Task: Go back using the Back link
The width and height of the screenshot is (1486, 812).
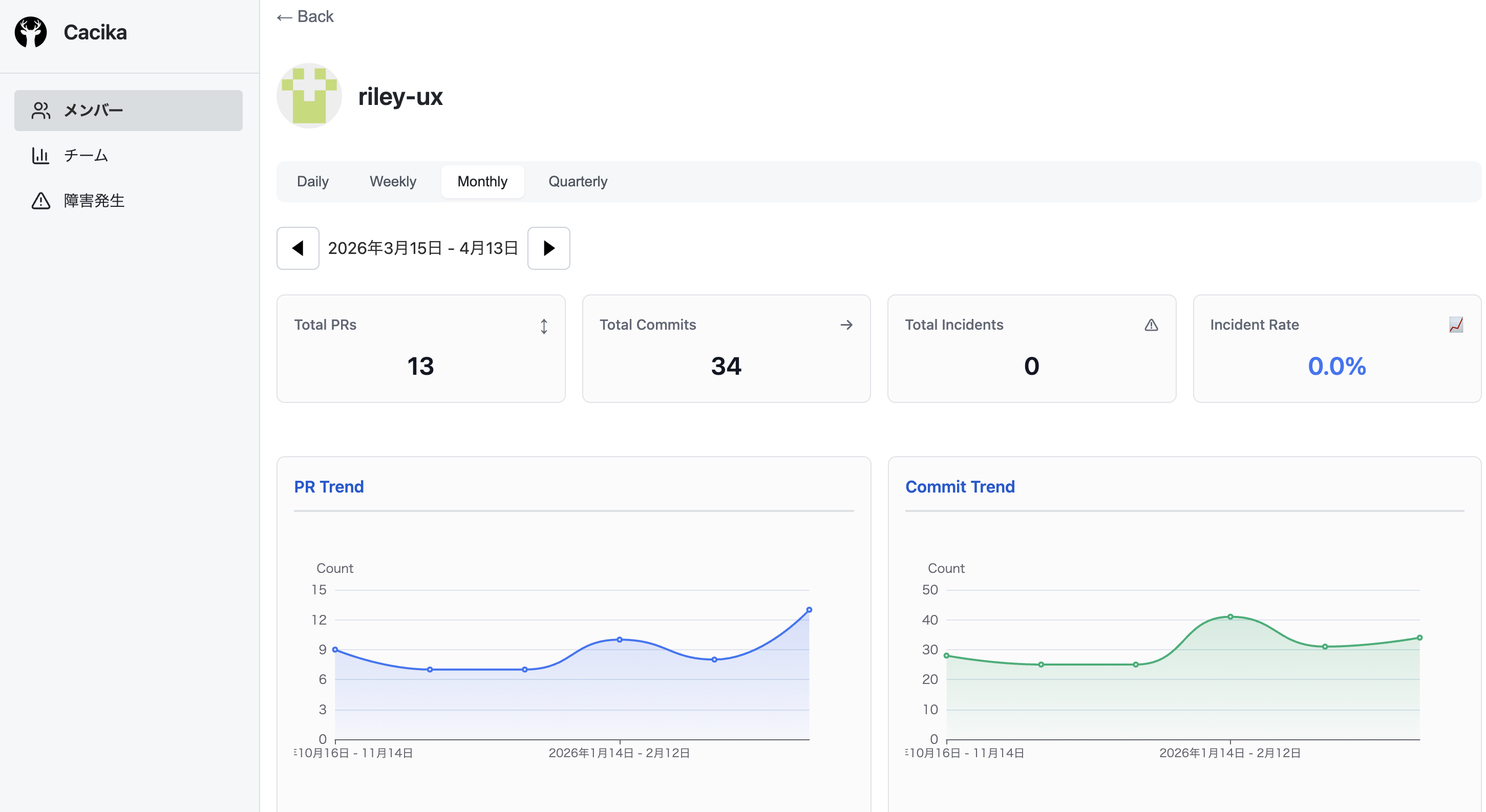Action: 305,17
